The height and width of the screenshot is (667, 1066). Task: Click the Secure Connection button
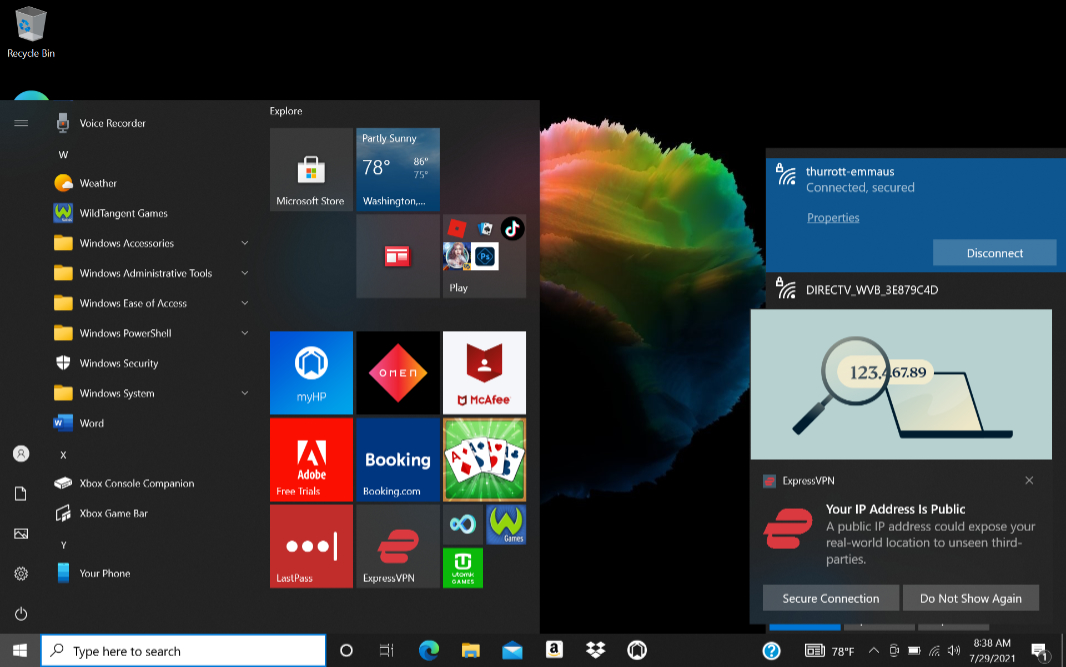pos(830,598)
